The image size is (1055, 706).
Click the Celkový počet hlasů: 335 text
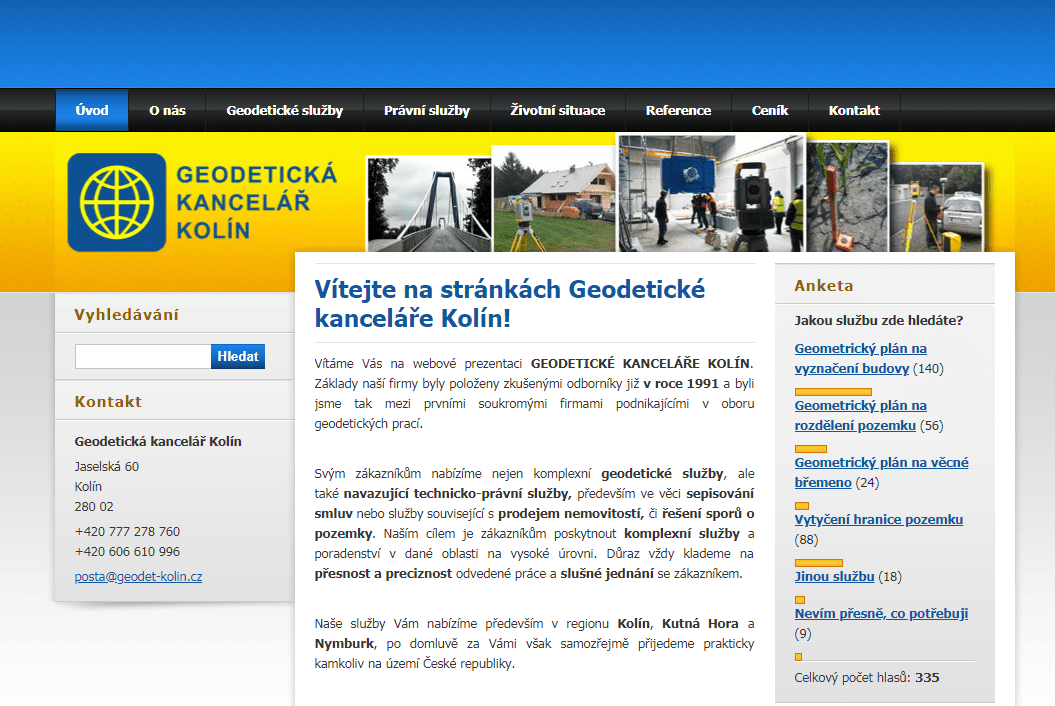867,678
